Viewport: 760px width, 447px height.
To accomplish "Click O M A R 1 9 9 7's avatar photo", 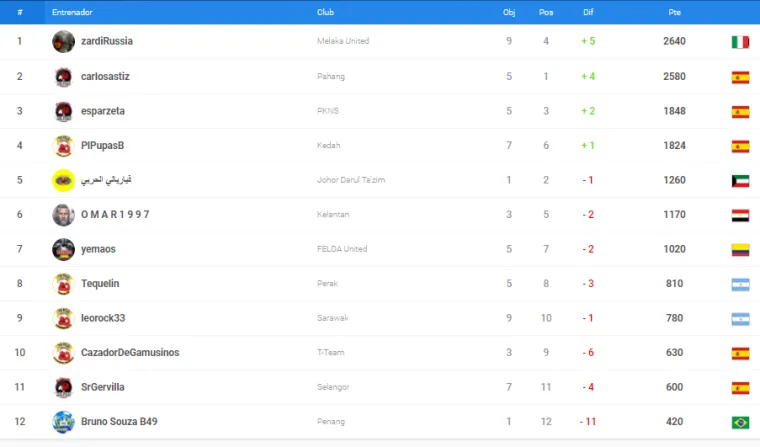I will [63, 214].
